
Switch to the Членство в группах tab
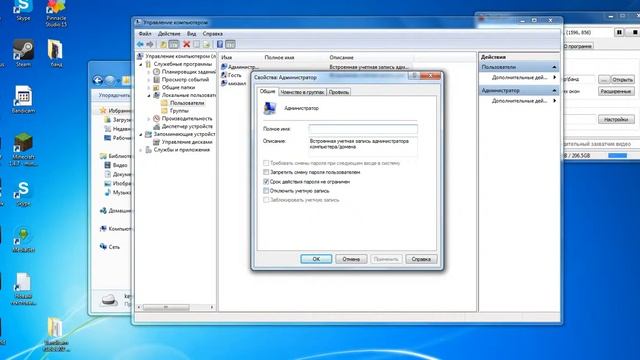tap(302, 92)
